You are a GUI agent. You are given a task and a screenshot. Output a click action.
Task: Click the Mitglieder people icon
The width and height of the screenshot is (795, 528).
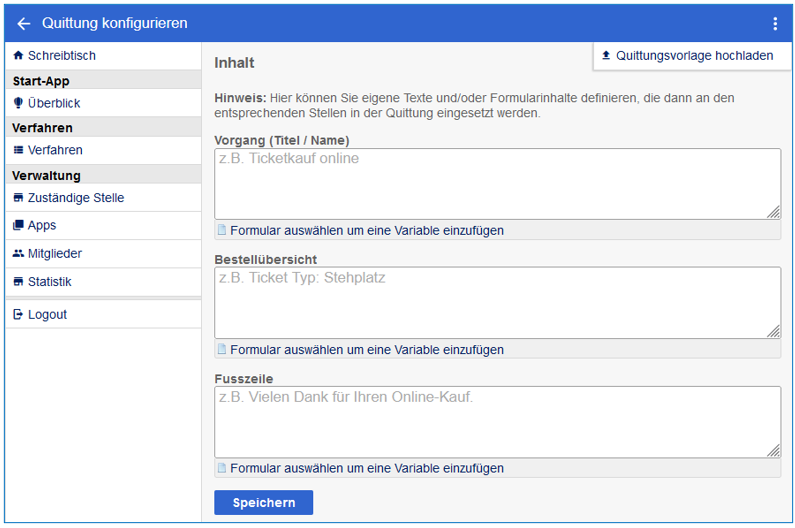point(18,254)
